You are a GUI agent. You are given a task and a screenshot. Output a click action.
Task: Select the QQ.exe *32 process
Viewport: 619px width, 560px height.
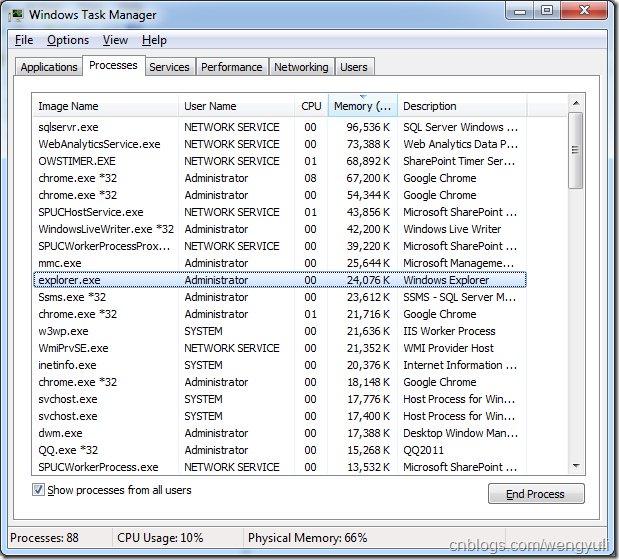click(x=279, y=450)
